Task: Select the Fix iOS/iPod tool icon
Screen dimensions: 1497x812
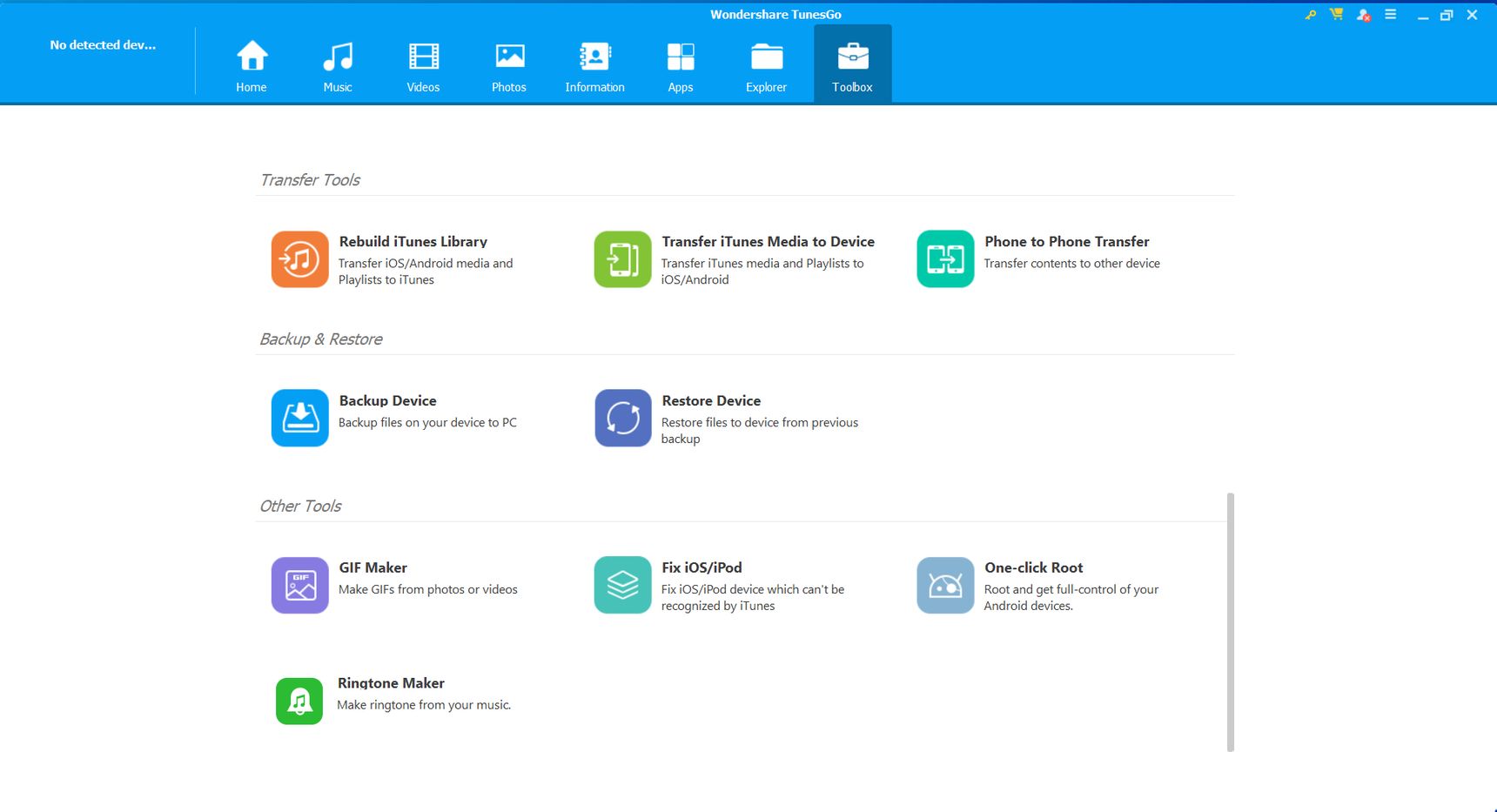Action: point(622,585)
